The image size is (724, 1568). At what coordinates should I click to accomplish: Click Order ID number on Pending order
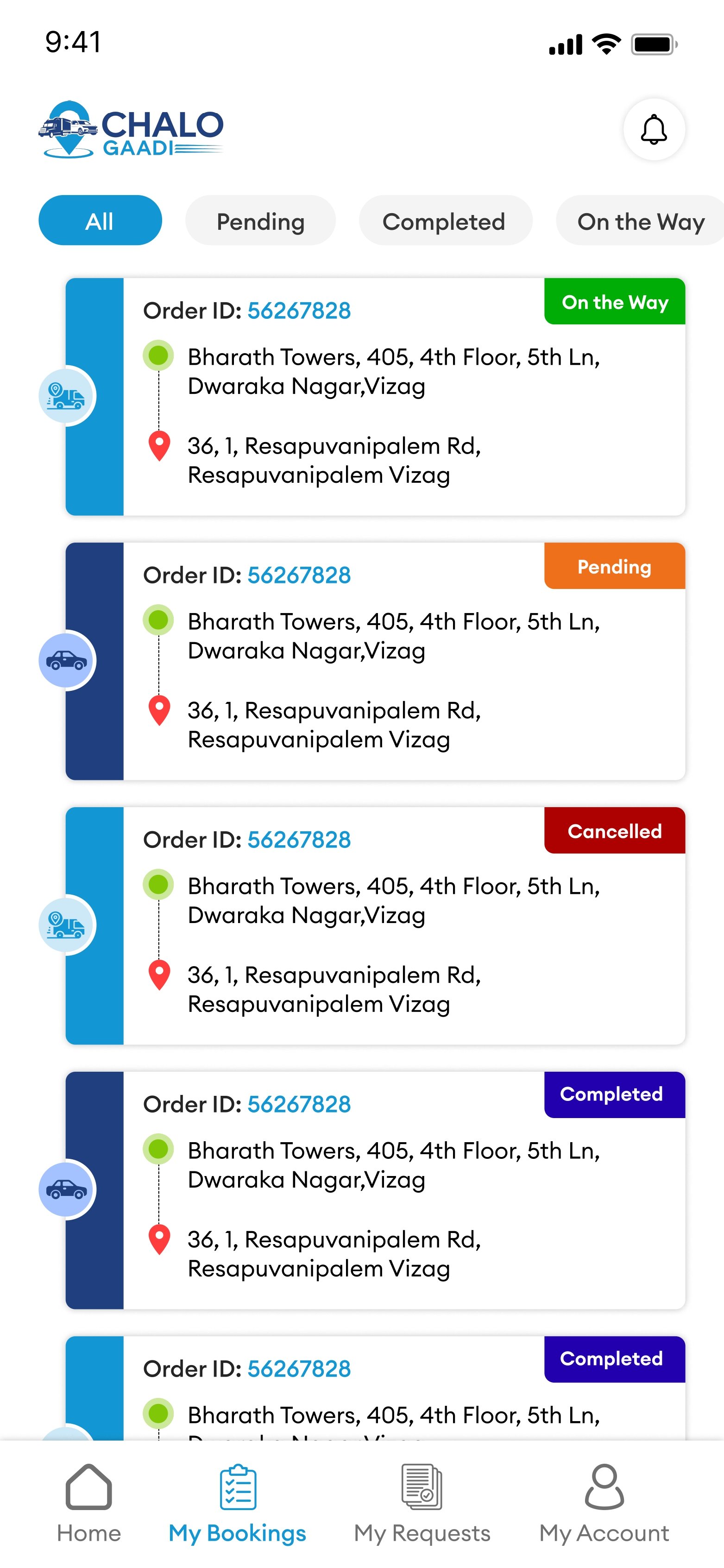click(299, 575)
